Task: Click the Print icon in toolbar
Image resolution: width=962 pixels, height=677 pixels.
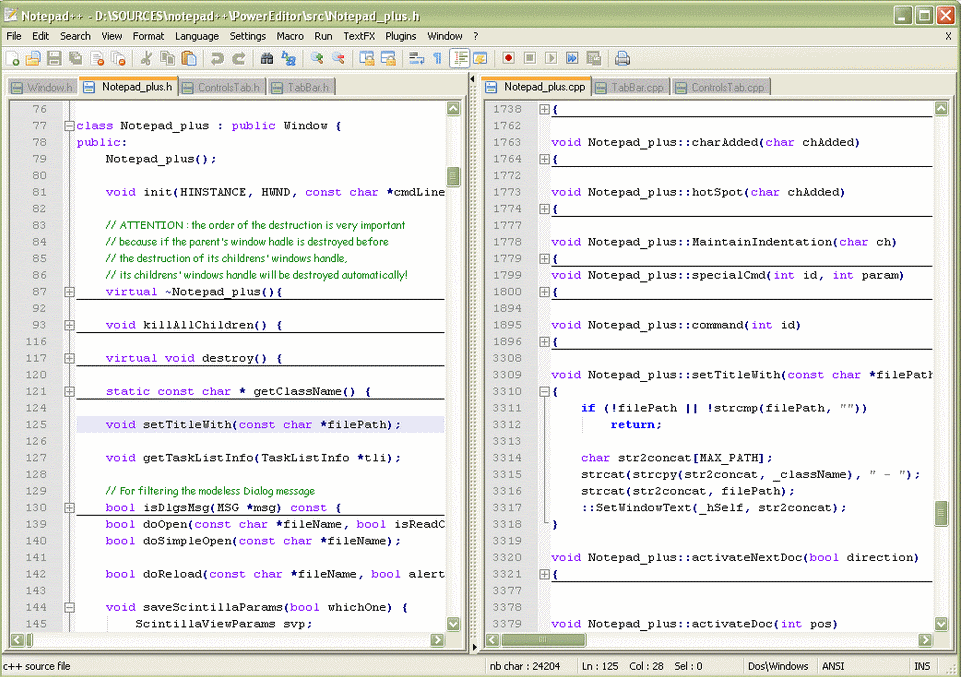Action: [x=622, y=59]
